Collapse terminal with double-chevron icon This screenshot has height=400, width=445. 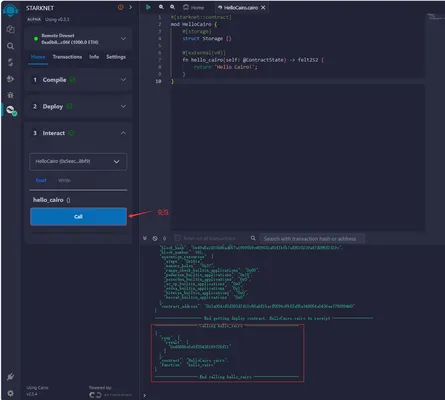pyautogui.click(x=145, y=238)
